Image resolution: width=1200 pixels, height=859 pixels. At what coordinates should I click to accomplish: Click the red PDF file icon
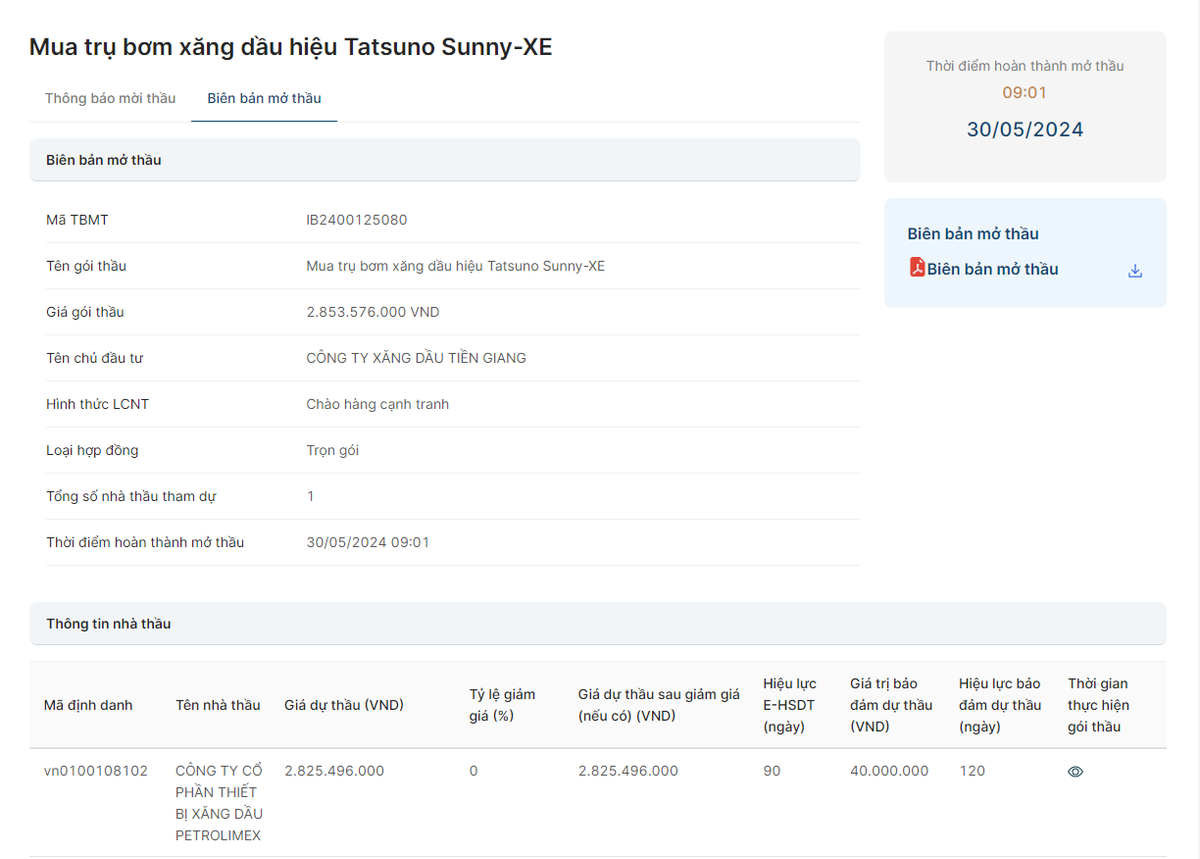tap(917, 268)
